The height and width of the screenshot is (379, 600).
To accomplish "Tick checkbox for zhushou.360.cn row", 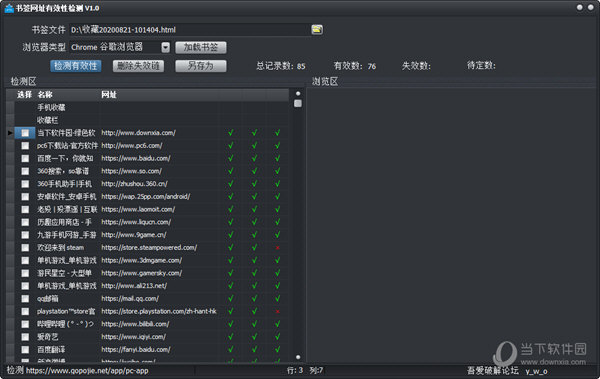I will (25, 184).
